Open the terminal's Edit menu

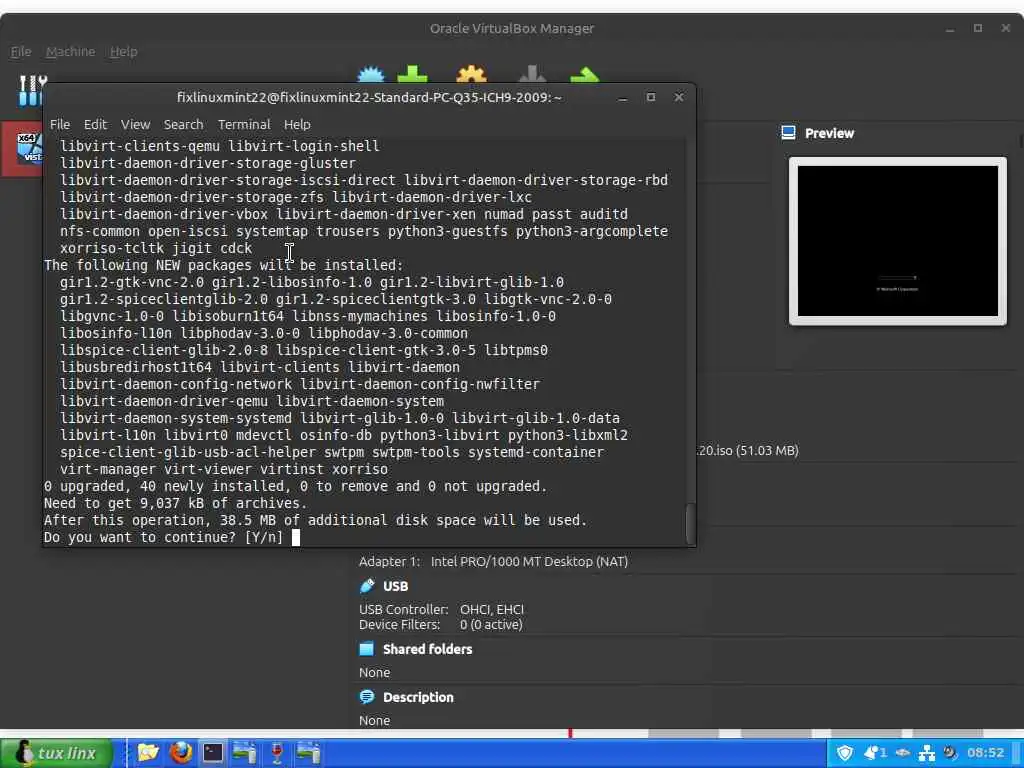click(95, 124)
